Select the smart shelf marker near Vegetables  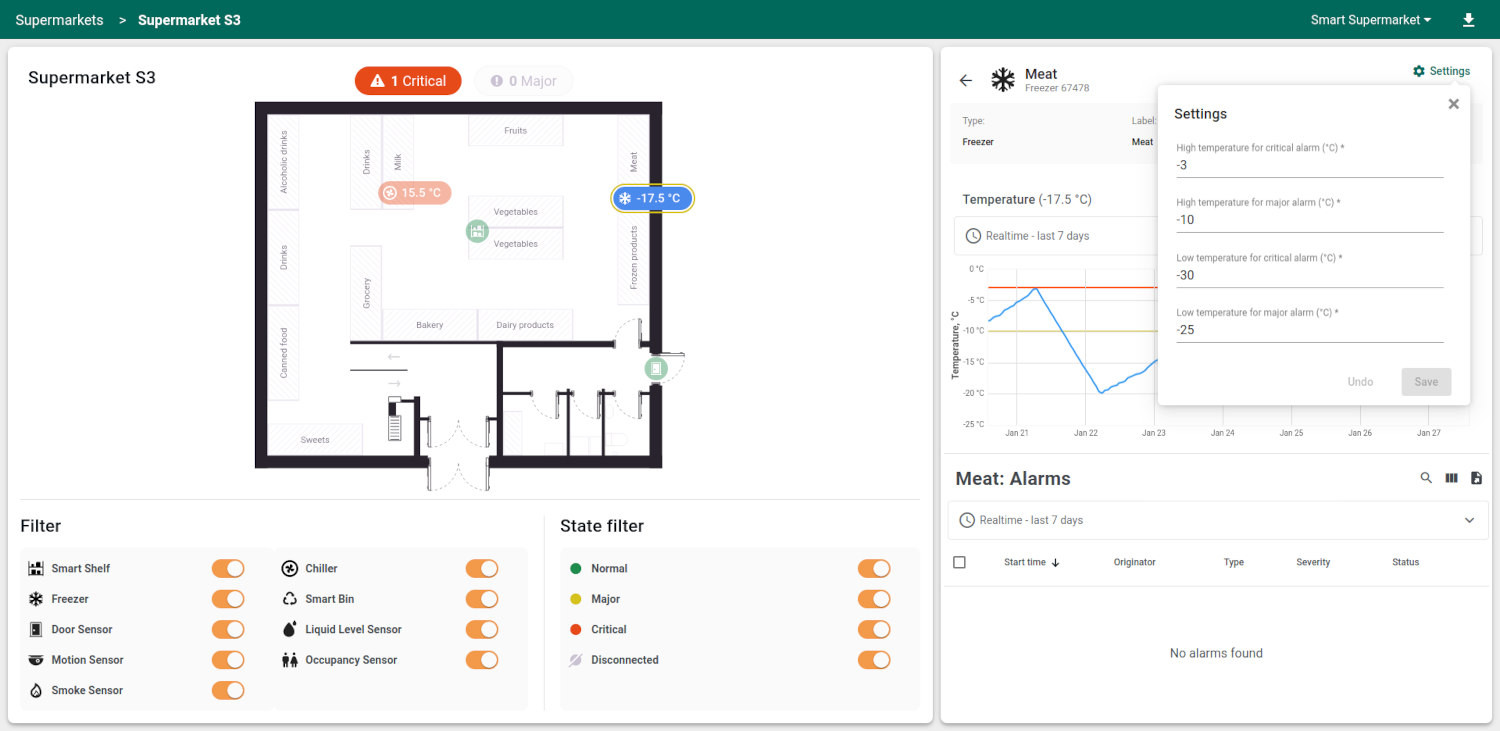coord(477,231)
